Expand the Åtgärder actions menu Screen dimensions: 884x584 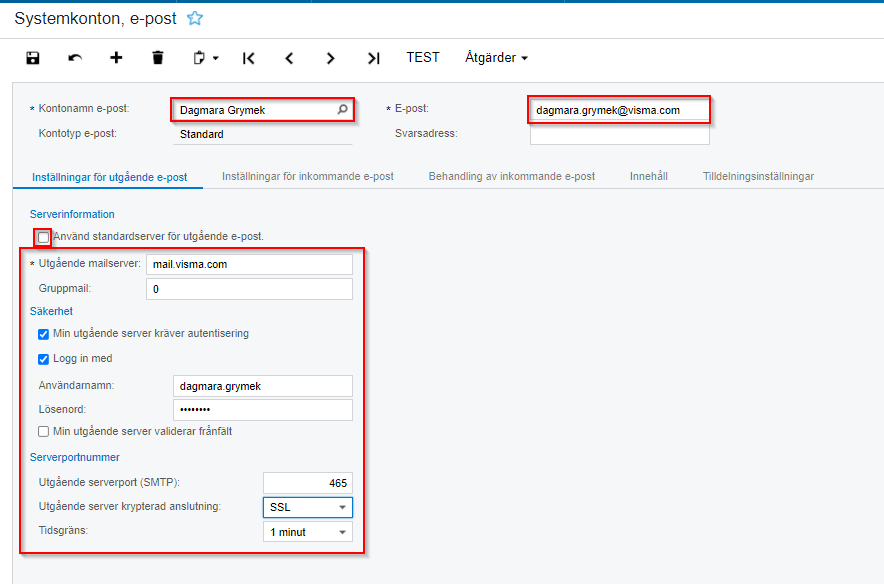click(496, 58)
